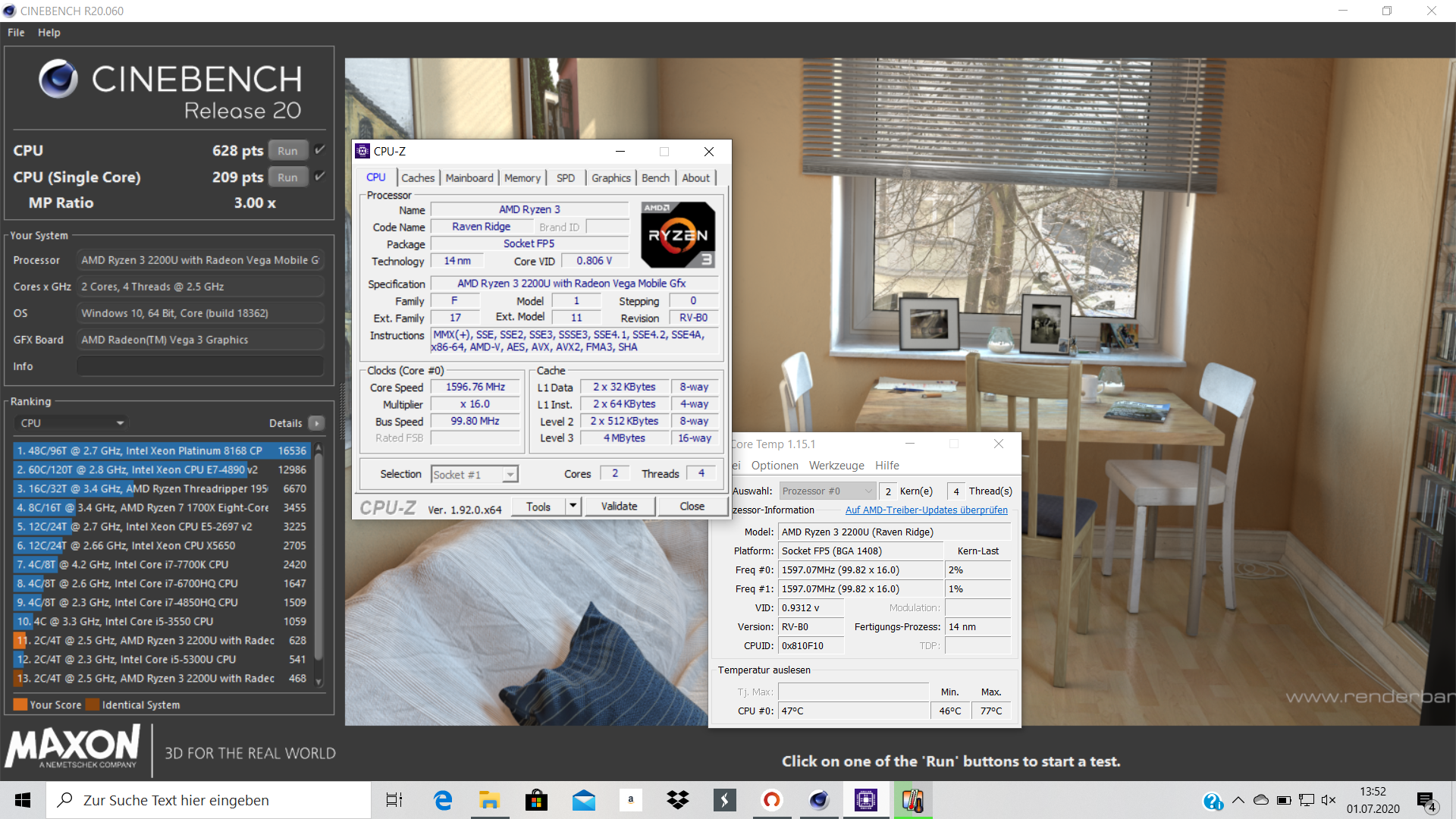The image size is (1456, 819).
Task: Open Windows Start menu
Action: point(23,800)
